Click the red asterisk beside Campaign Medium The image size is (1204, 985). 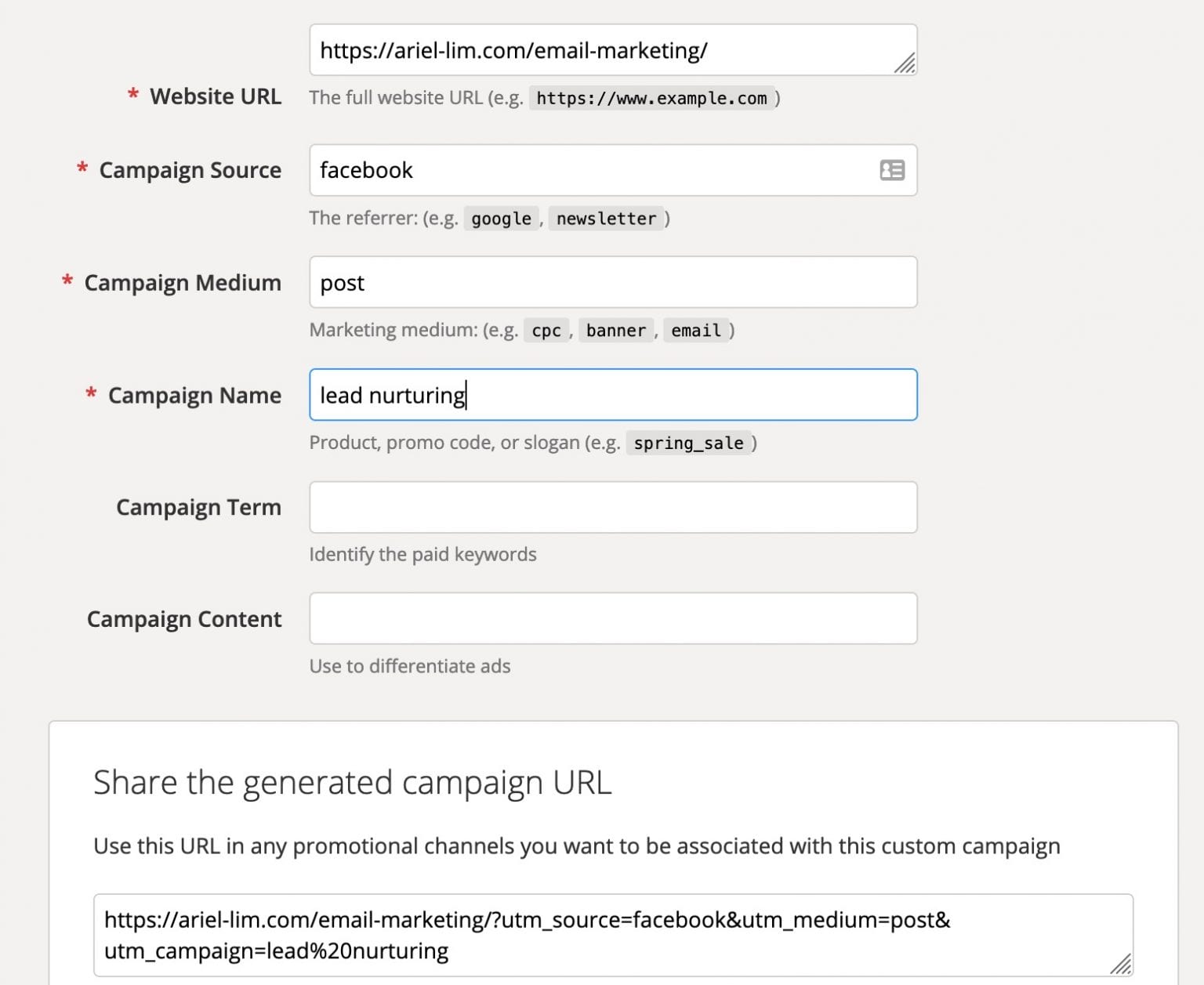[66, 281]
